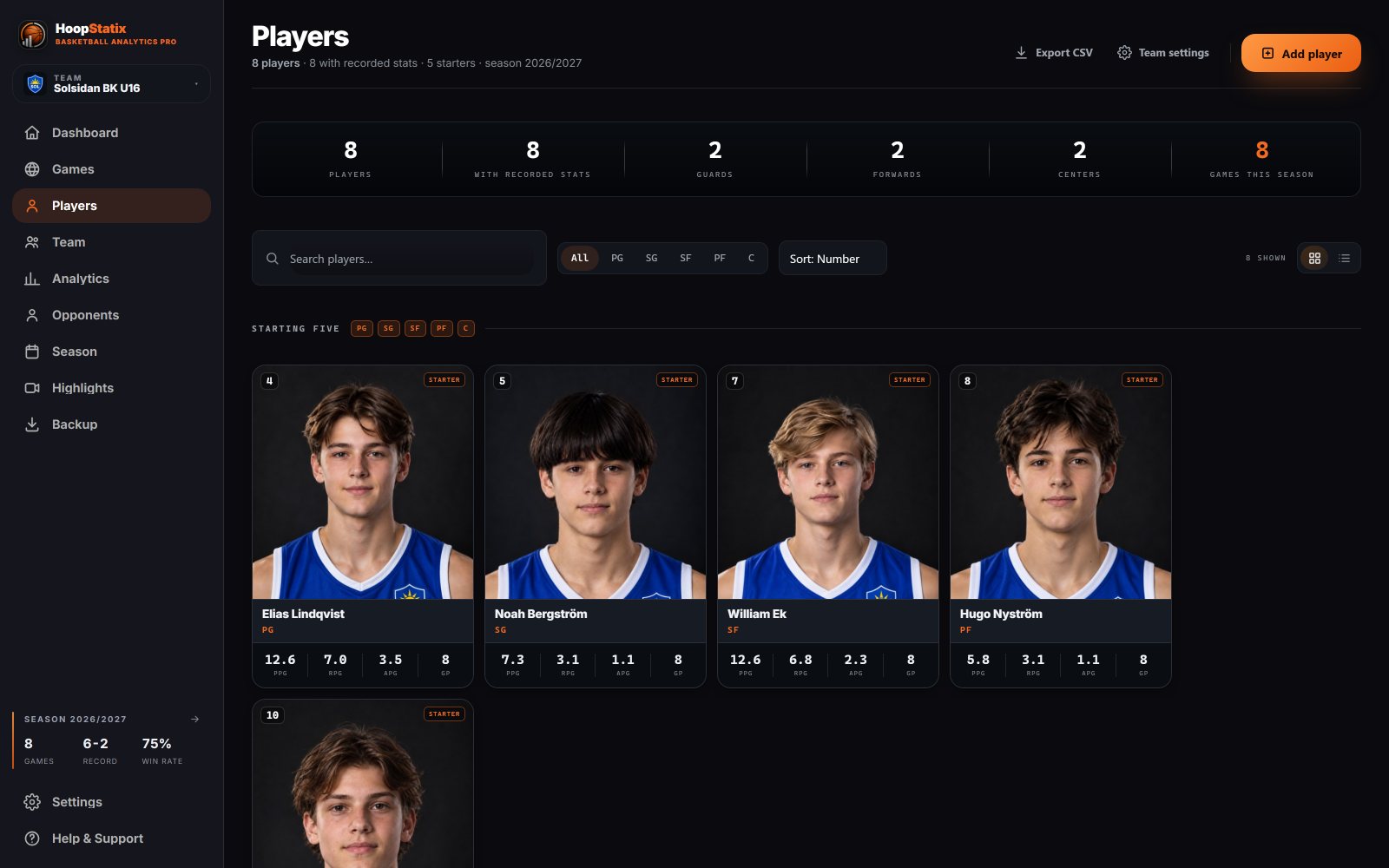Viewport: 1389px width, 868px height.
Task: Filter players by All positions
Action: pos(580,258)
